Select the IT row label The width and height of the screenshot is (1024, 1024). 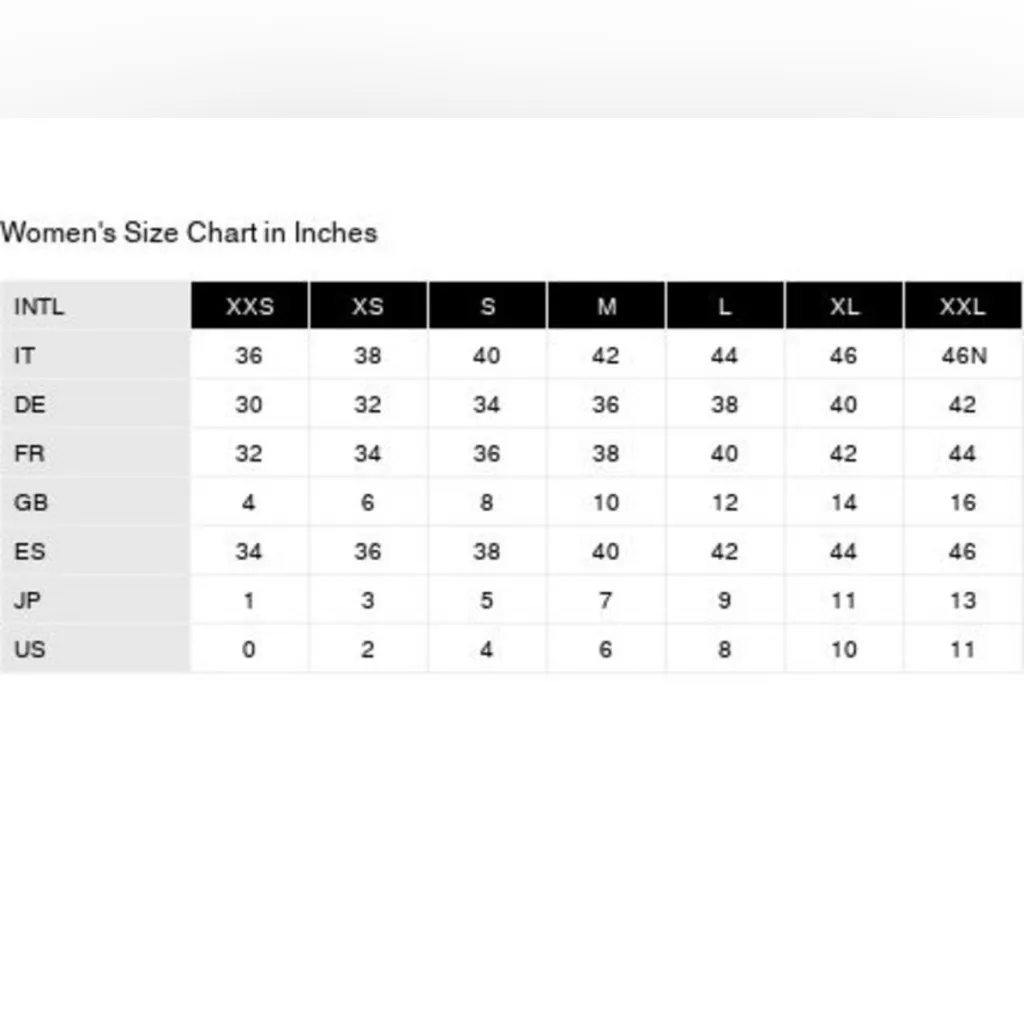[25, 356]
